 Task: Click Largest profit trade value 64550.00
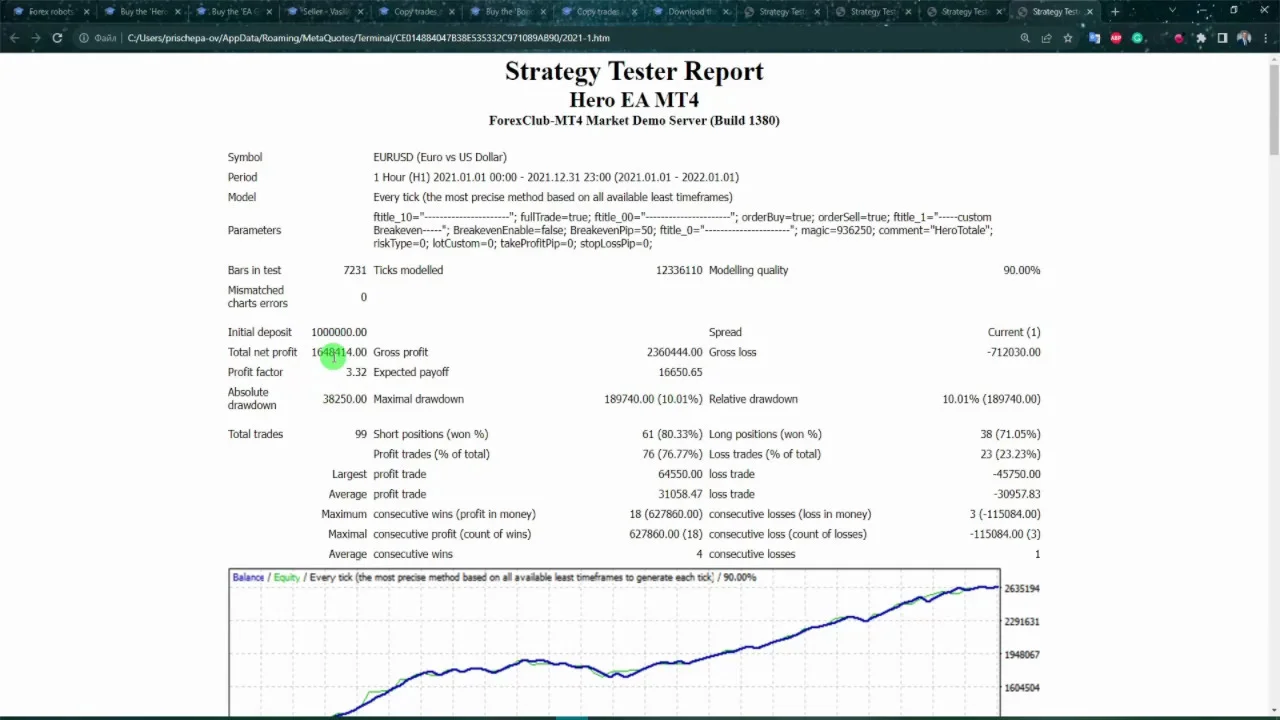point(680,474)
